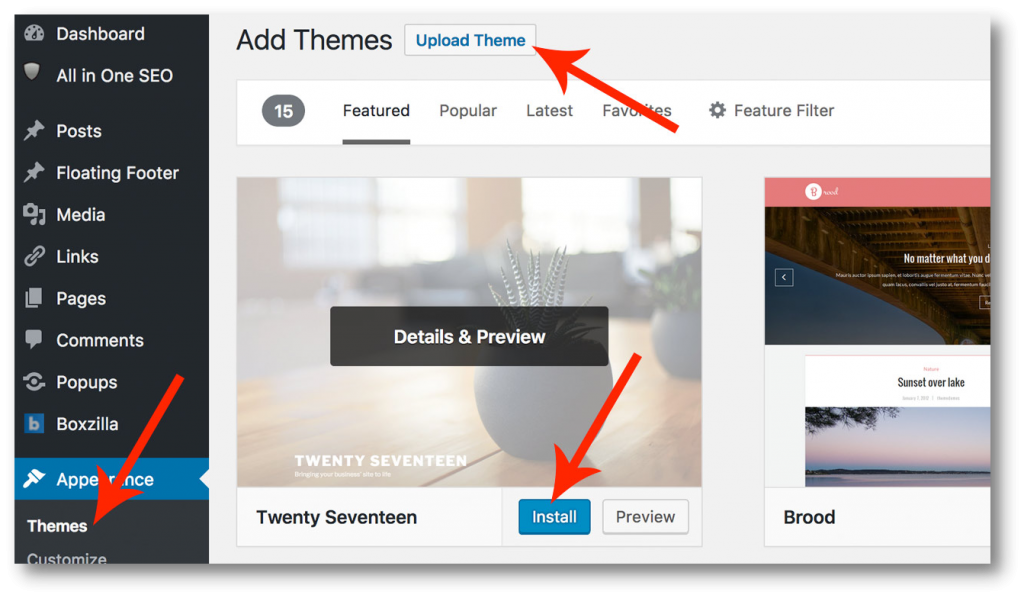Expand the Appearance menu section

tap(105, 480)
